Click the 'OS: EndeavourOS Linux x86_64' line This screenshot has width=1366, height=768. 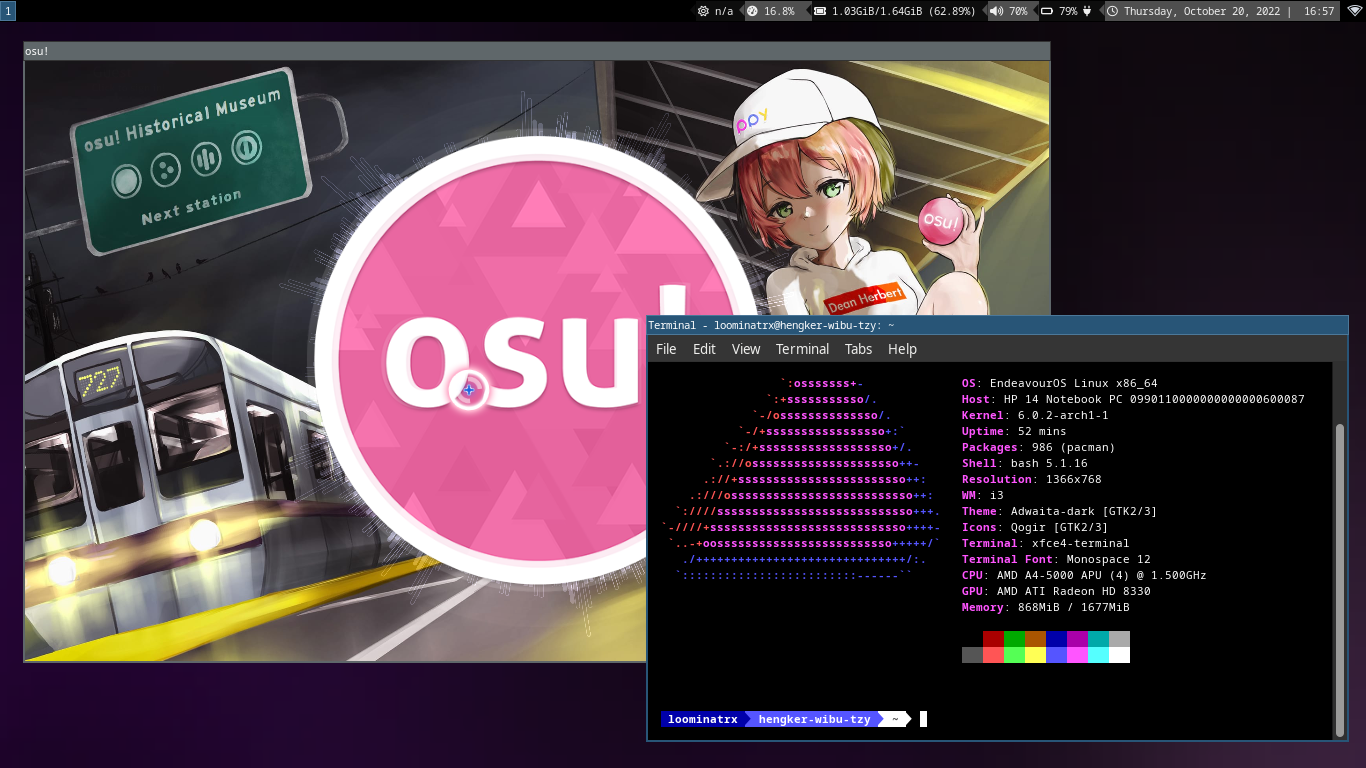(1059, 383)
